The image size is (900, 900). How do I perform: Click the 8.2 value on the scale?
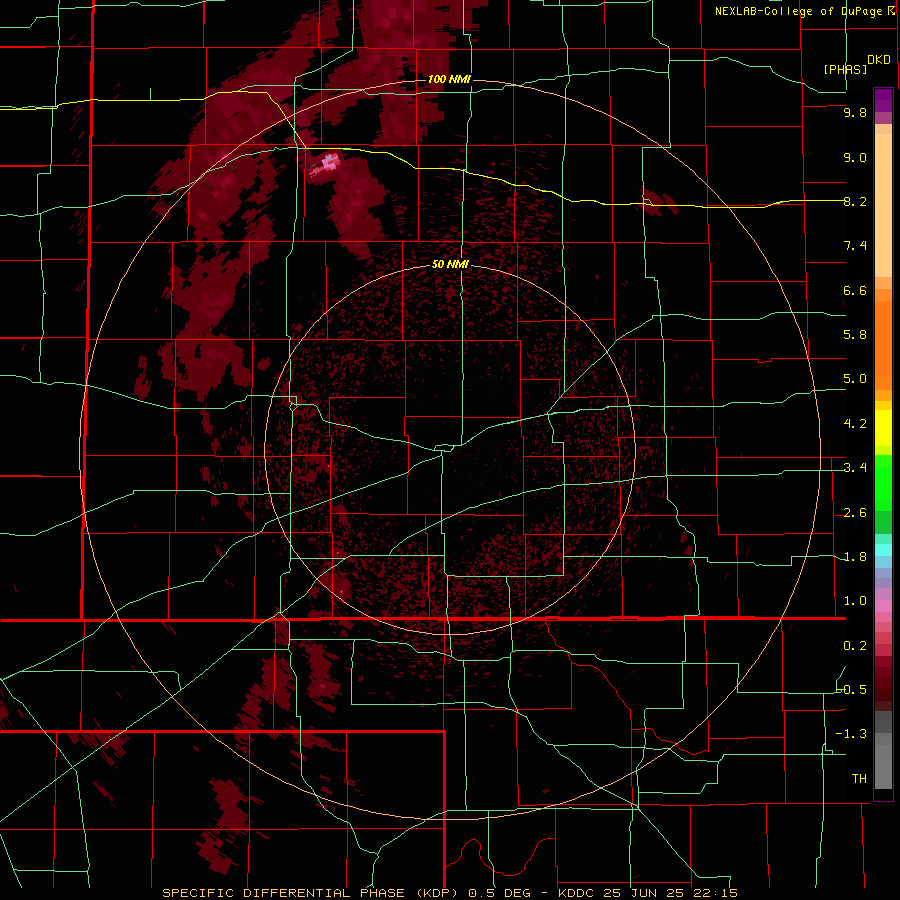(x=855, y=201)
